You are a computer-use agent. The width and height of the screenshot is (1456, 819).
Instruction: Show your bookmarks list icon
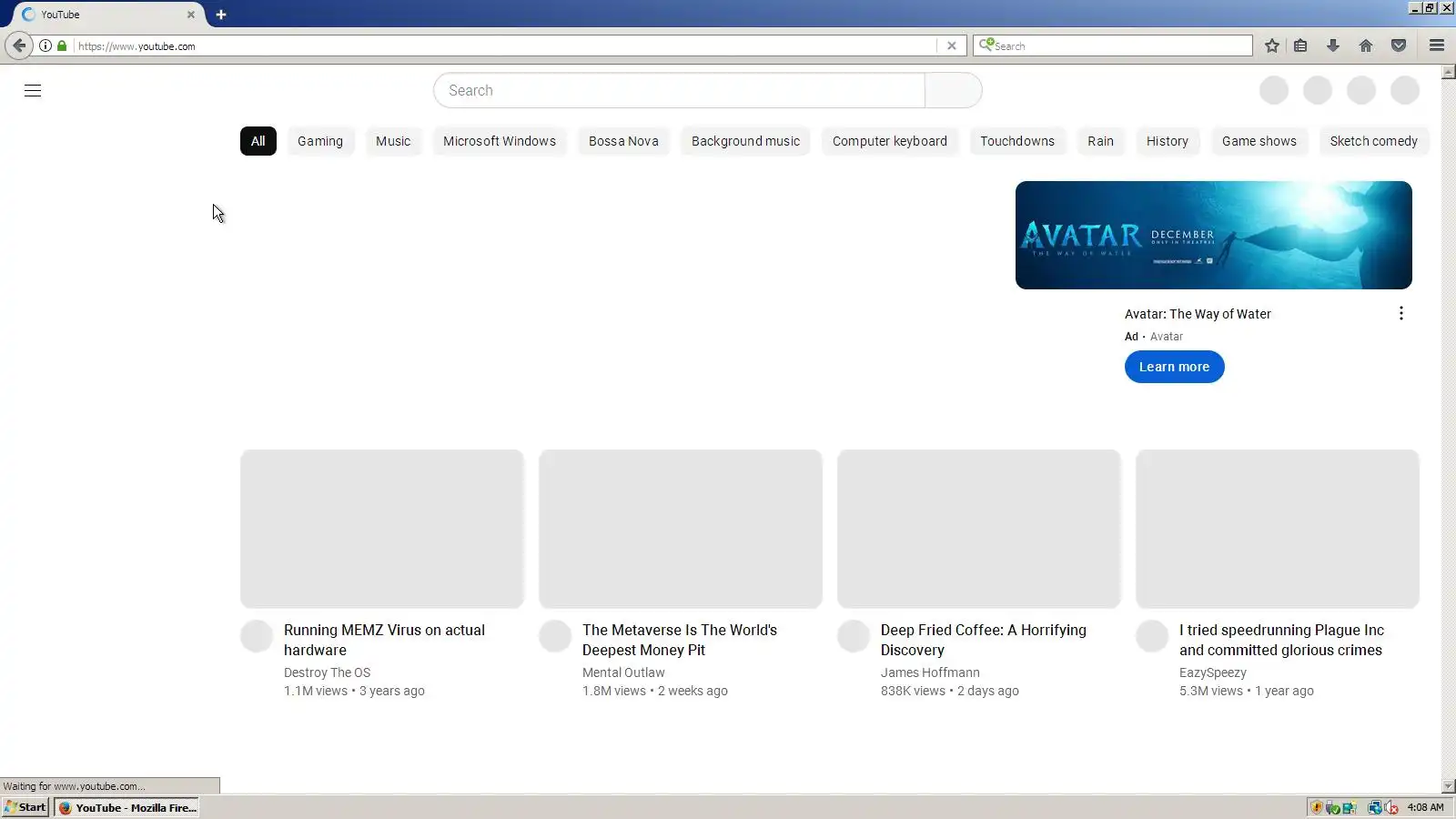click(1301, 45)
